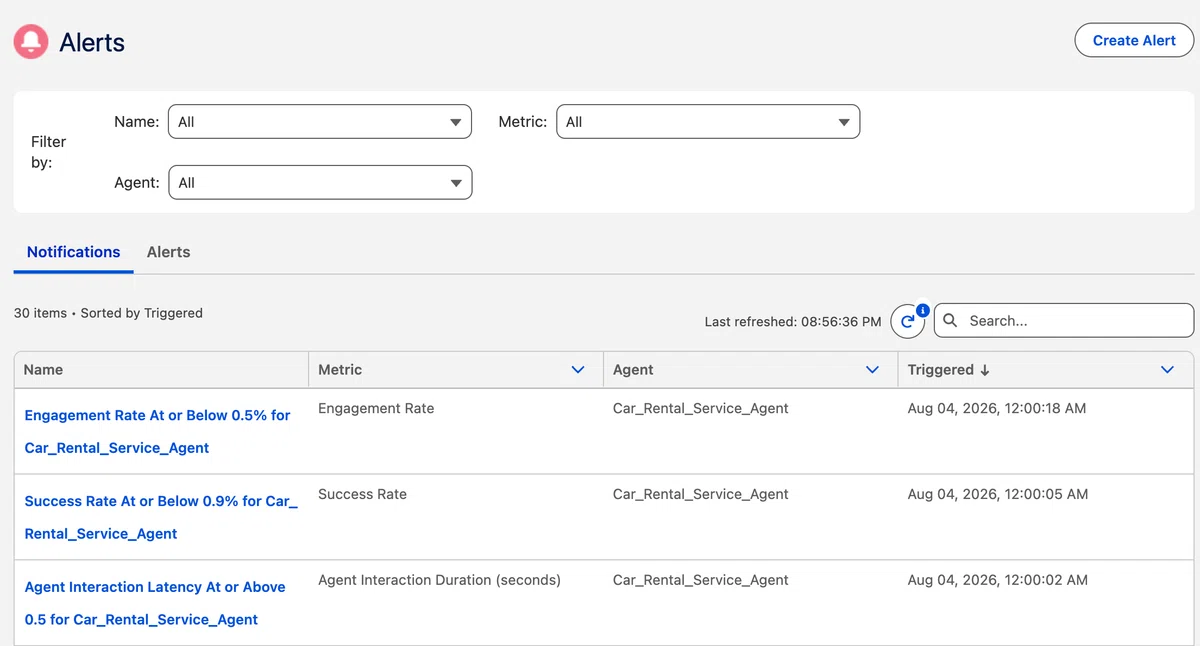Select the Notifications tab
1200x646 pixels.
[x=73, y=252]
